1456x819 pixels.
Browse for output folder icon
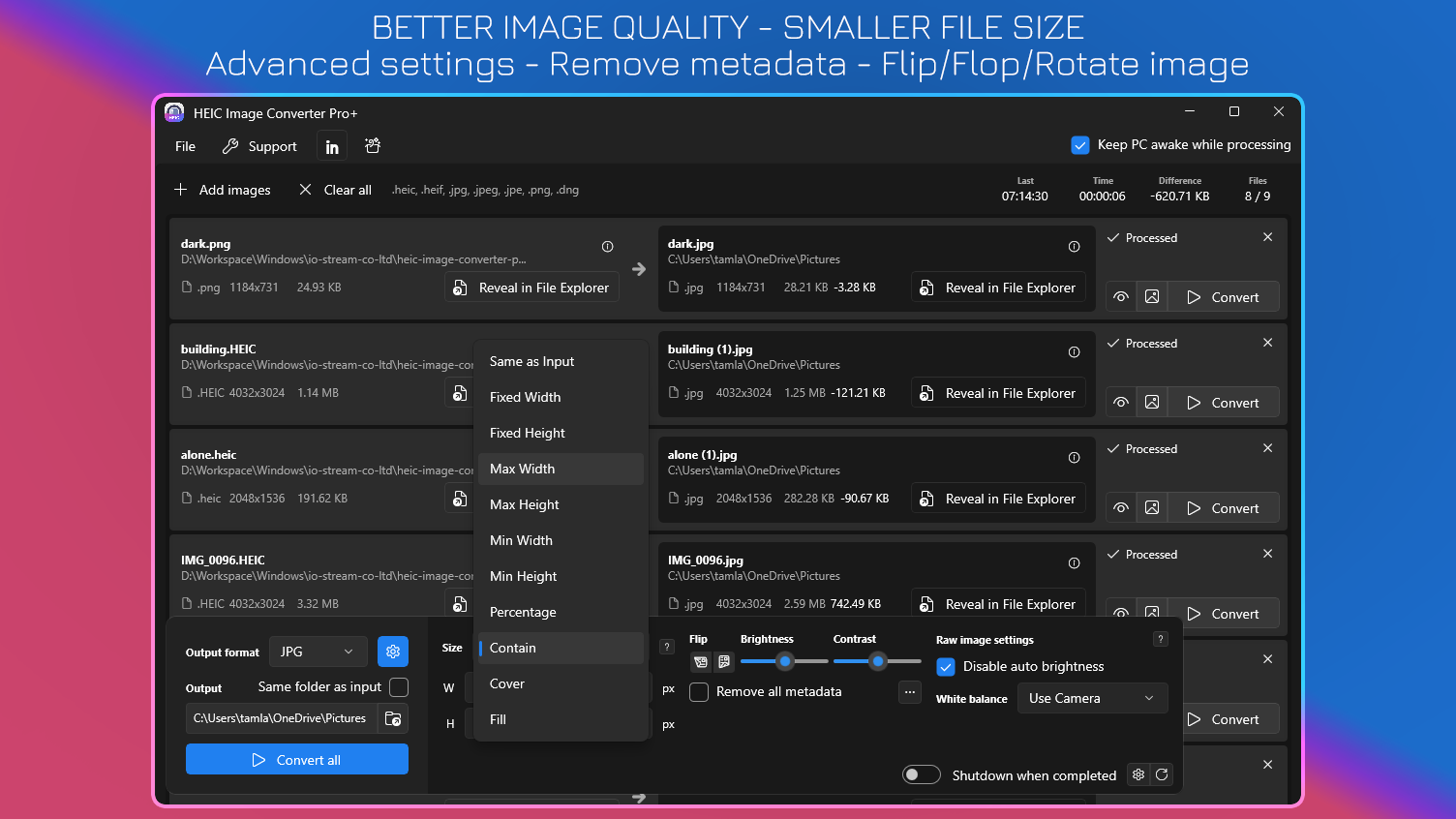(x=393, y=718)
